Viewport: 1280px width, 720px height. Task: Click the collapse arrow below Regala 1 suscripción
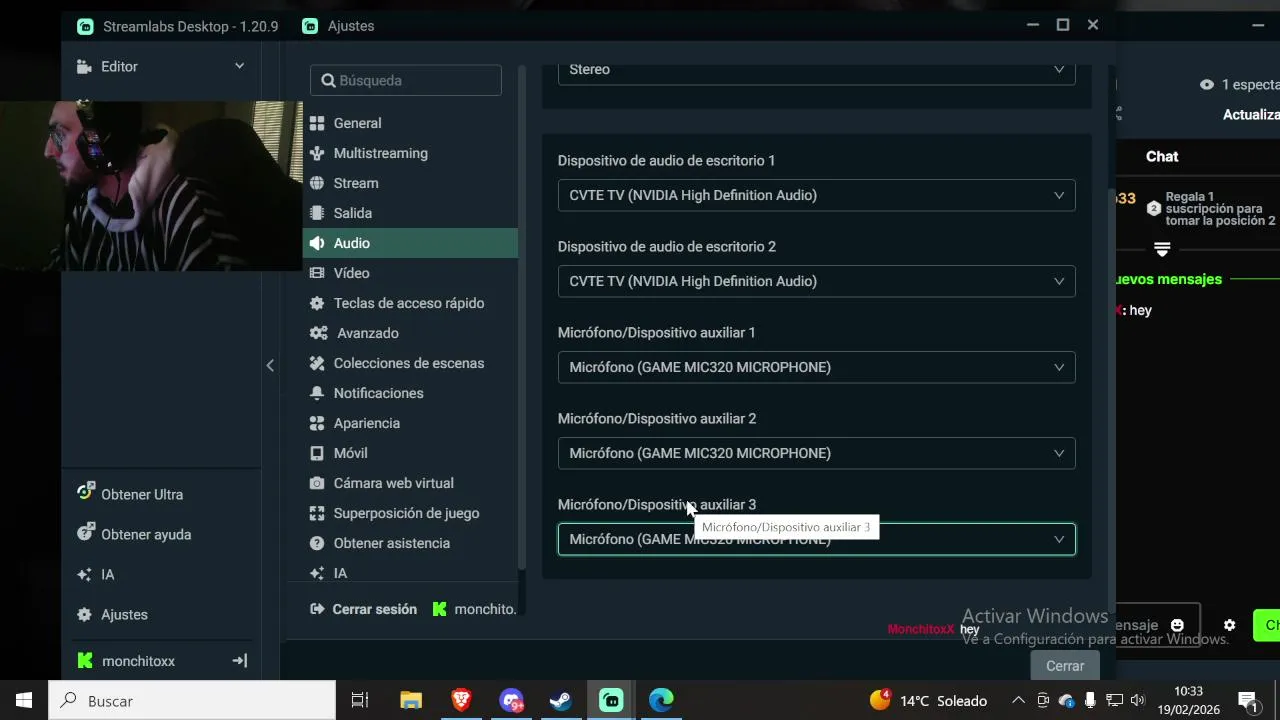[1162, 249]
